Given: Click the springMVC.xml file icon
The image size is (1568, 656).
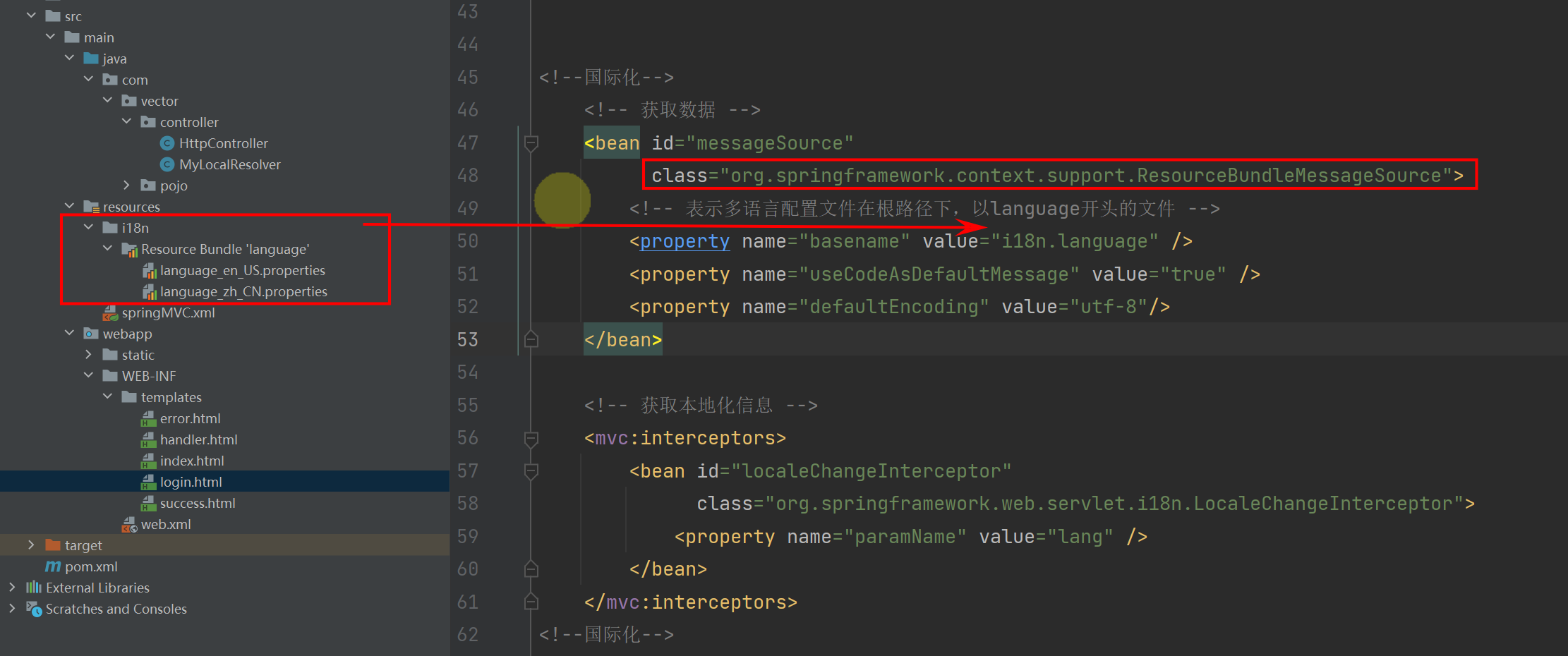Looking at the screenshot, I should pos(110,312).
